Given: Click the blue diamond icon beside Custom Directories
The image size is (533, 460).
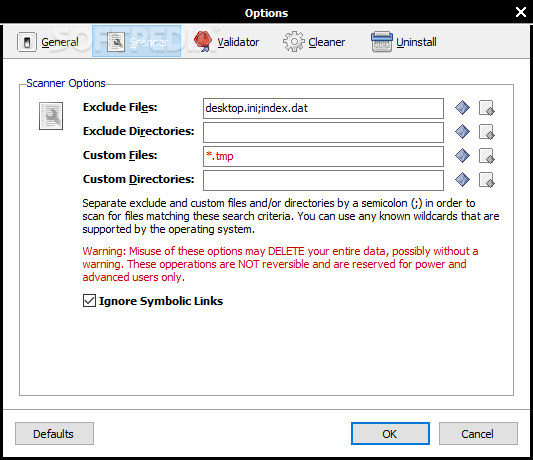Looking at the screenshot, I should click(x=462, y=180).
